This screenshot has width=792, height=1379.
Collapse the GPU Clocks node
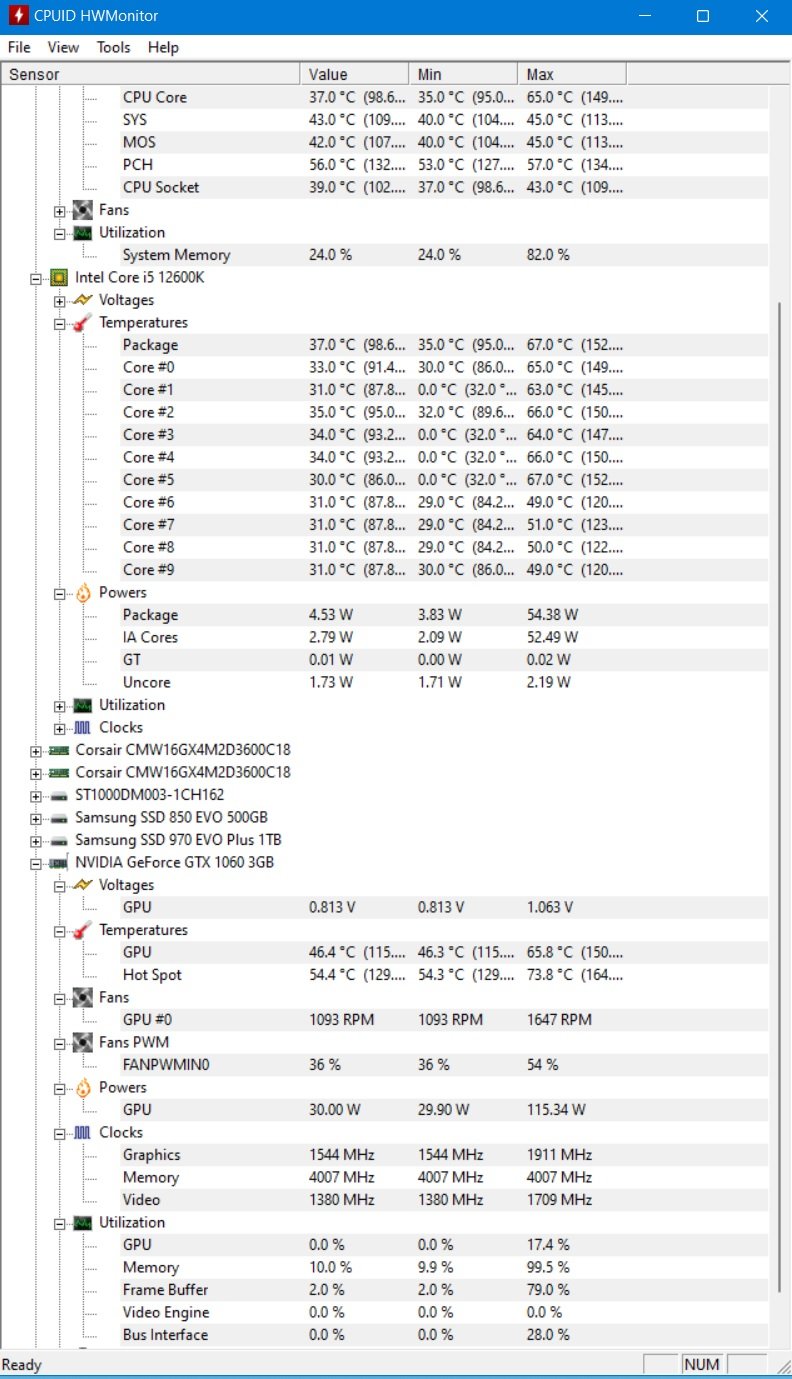(60, 1132)
